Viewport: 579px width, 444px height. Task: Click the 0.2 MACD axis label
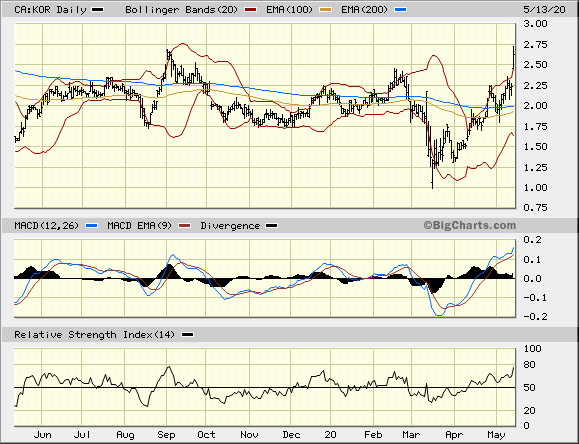click(532, 240)
